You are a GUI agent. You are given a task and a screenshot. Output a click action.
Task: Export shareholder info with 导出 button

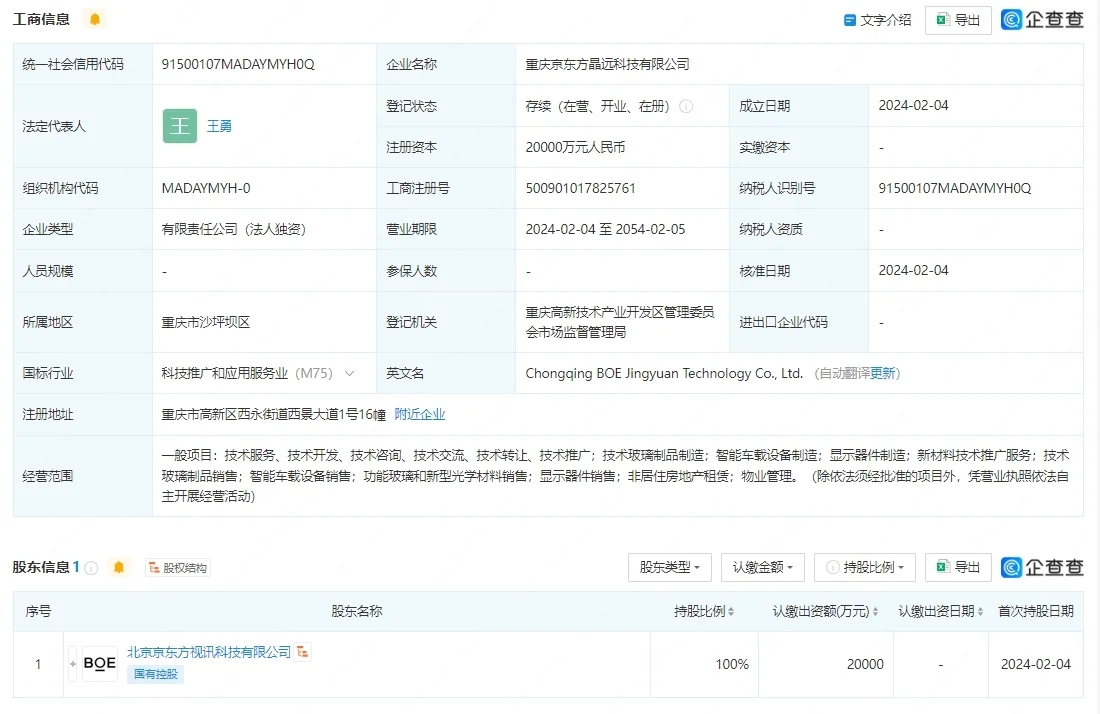point(958,567)
